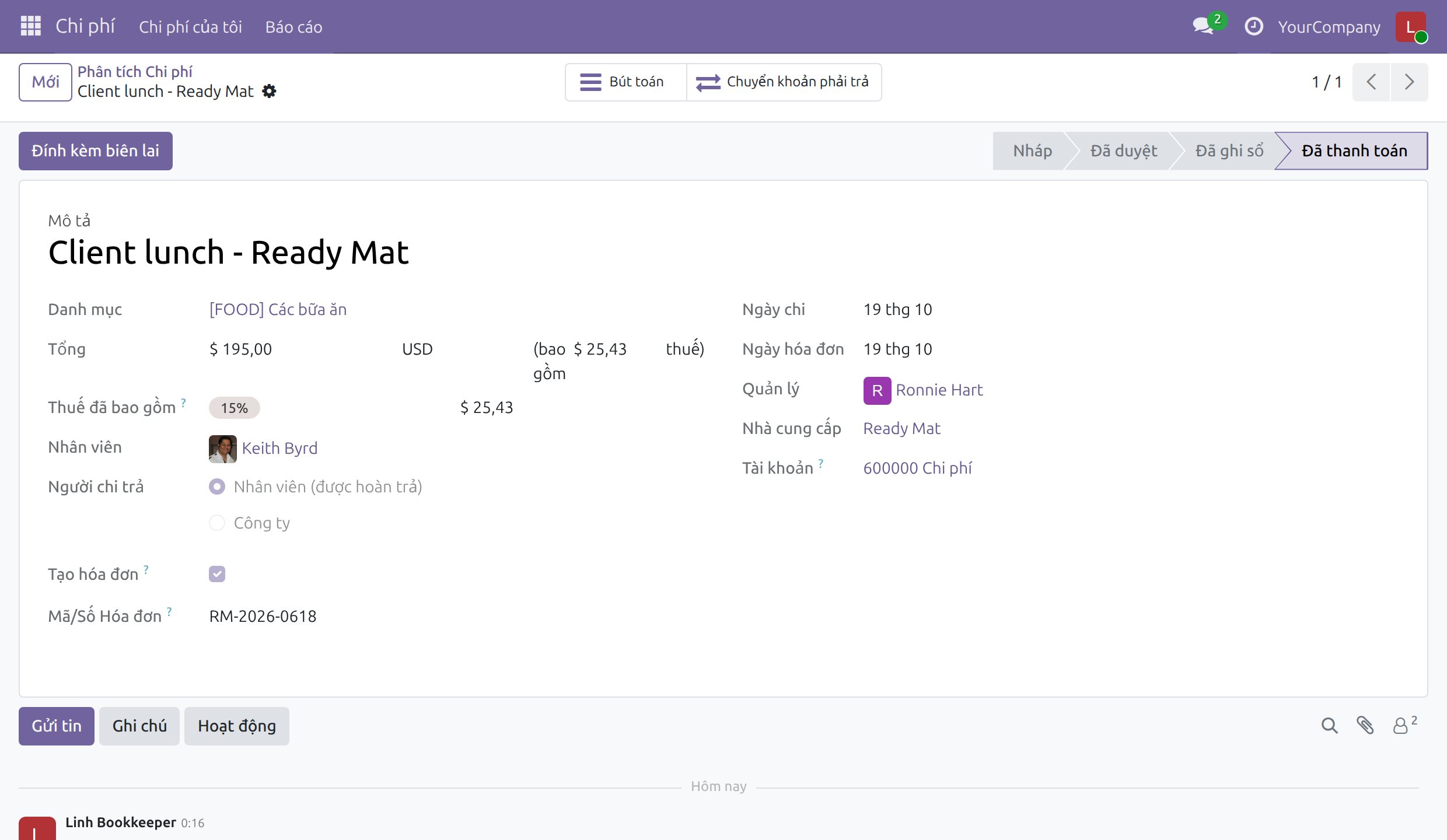Viewport: 1447px width, 840px height.
Task: Go to the next record arrow
Action: tap(1409, 82)
